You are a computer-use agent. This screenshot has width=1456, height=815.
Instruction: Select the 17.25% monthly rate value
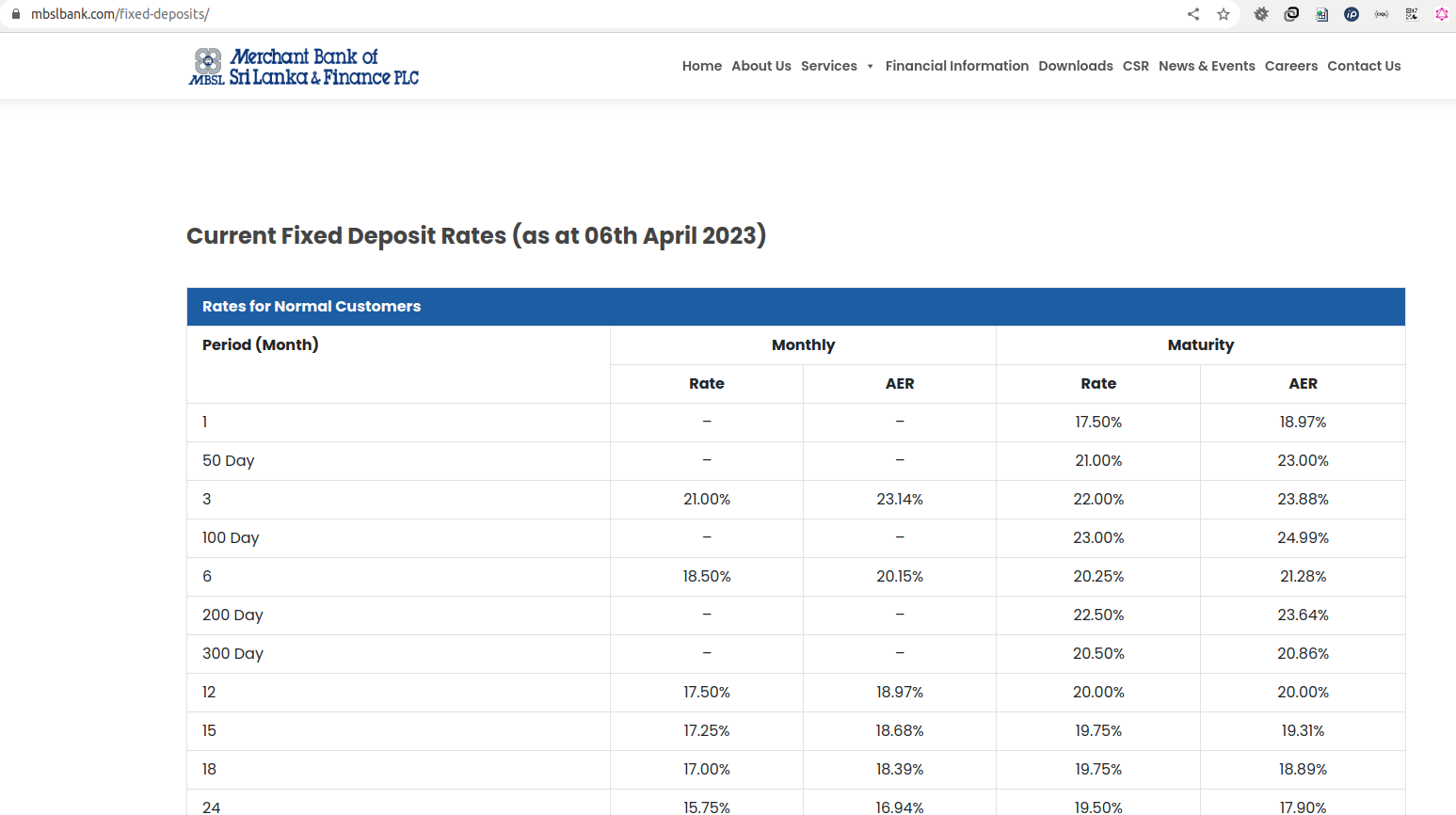707,731
